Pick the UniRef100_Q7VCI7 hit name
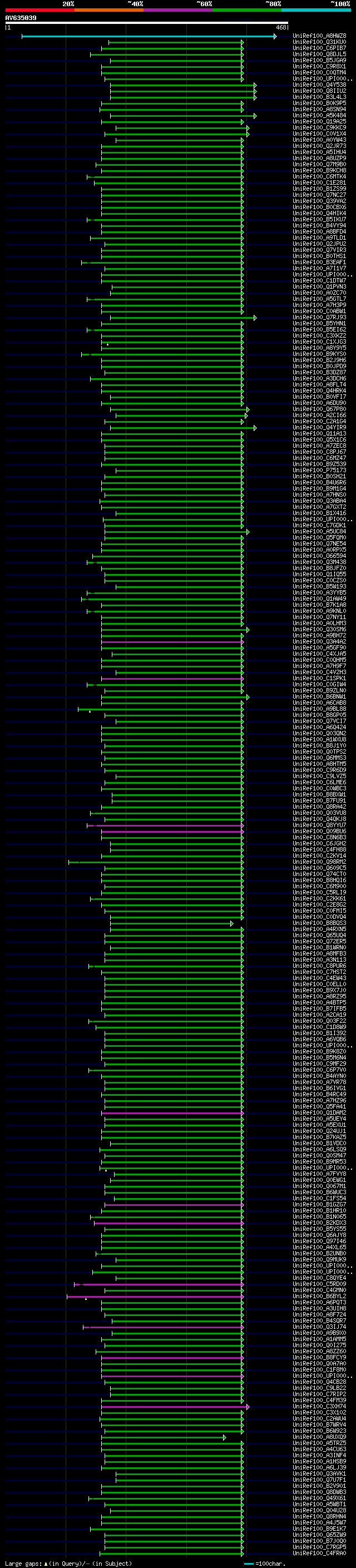Screen dimensions: 356x1568 point(319,721)
